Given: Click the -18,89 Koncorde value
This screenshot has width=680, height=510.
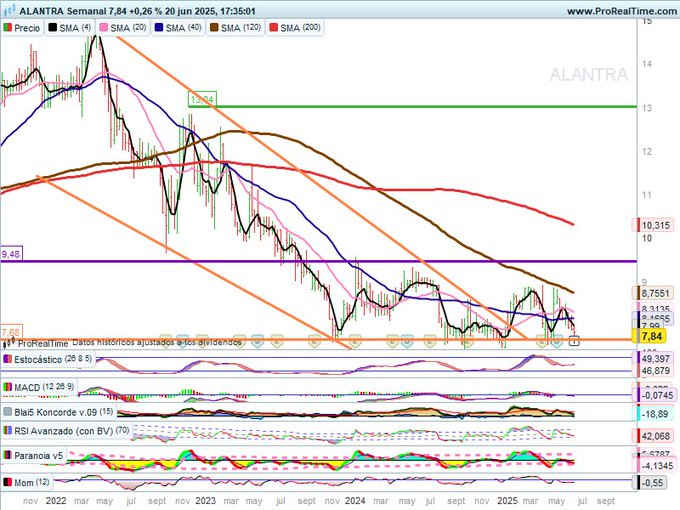Looking at the screenshot, I should point(654,414).
